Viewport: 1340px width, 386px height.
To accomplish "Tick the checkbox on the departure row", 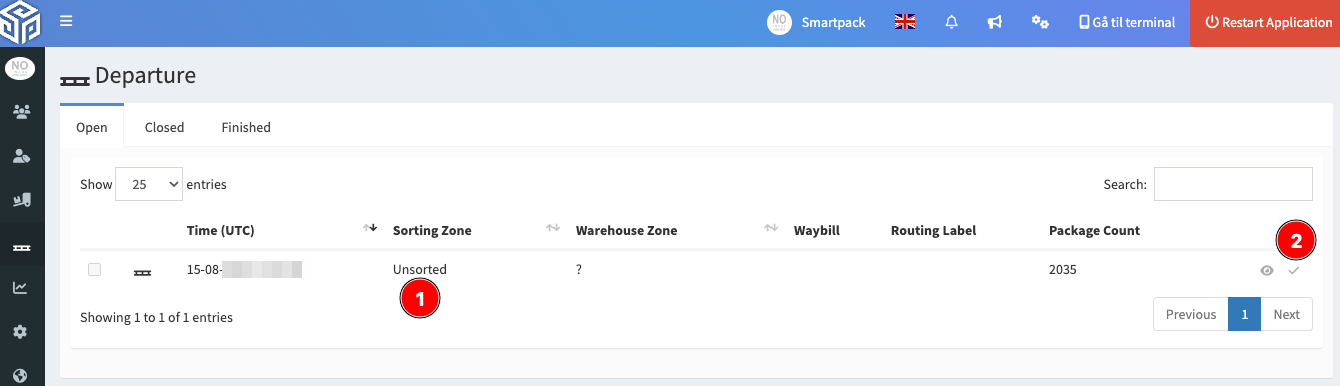I will [94, 269].
